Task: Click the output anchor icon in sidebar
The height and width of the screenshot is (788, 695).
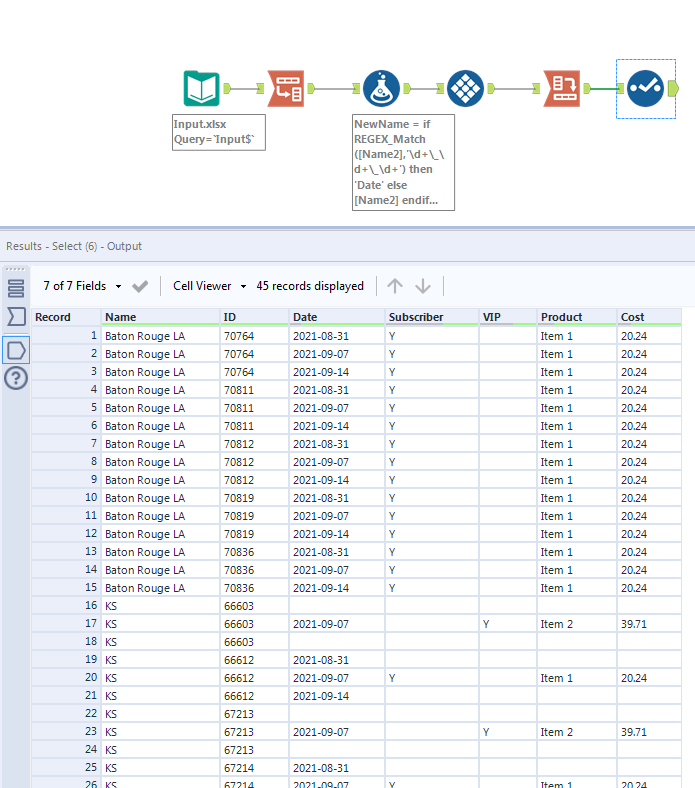Action: click(16, 349)
